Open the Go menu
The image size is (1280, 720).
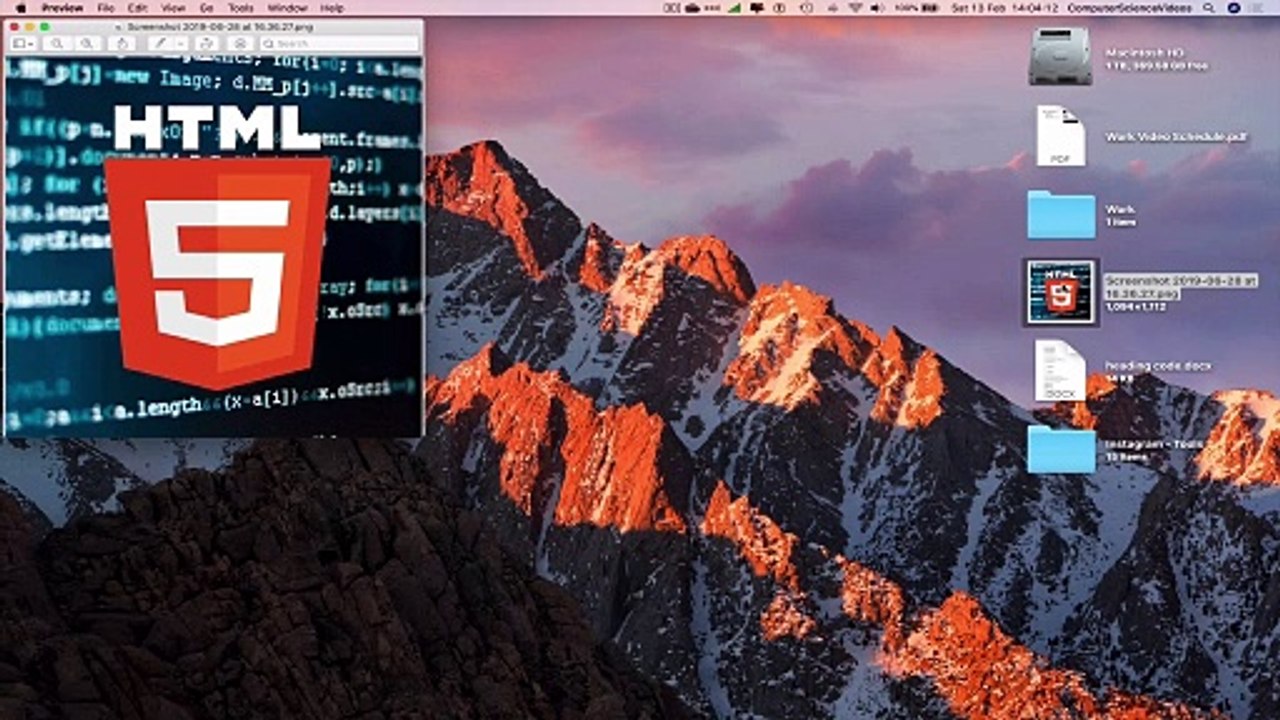point(206,8)
